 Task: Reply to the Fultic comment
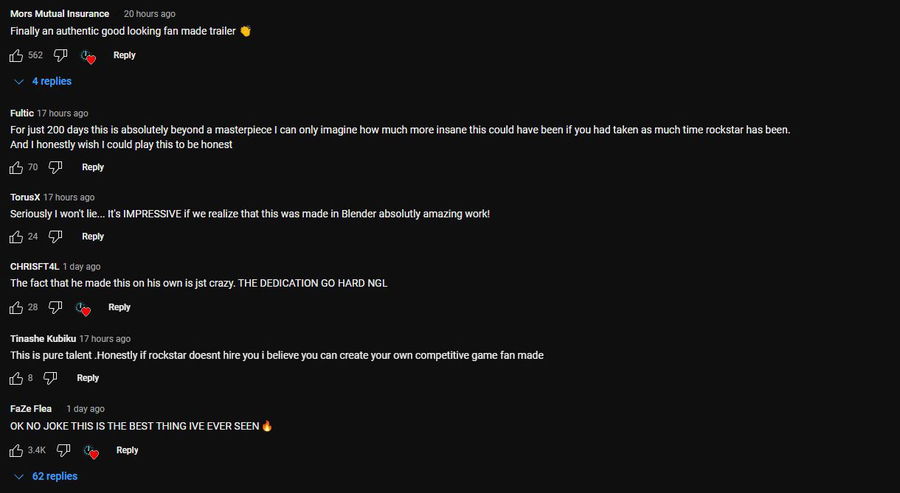93,167
